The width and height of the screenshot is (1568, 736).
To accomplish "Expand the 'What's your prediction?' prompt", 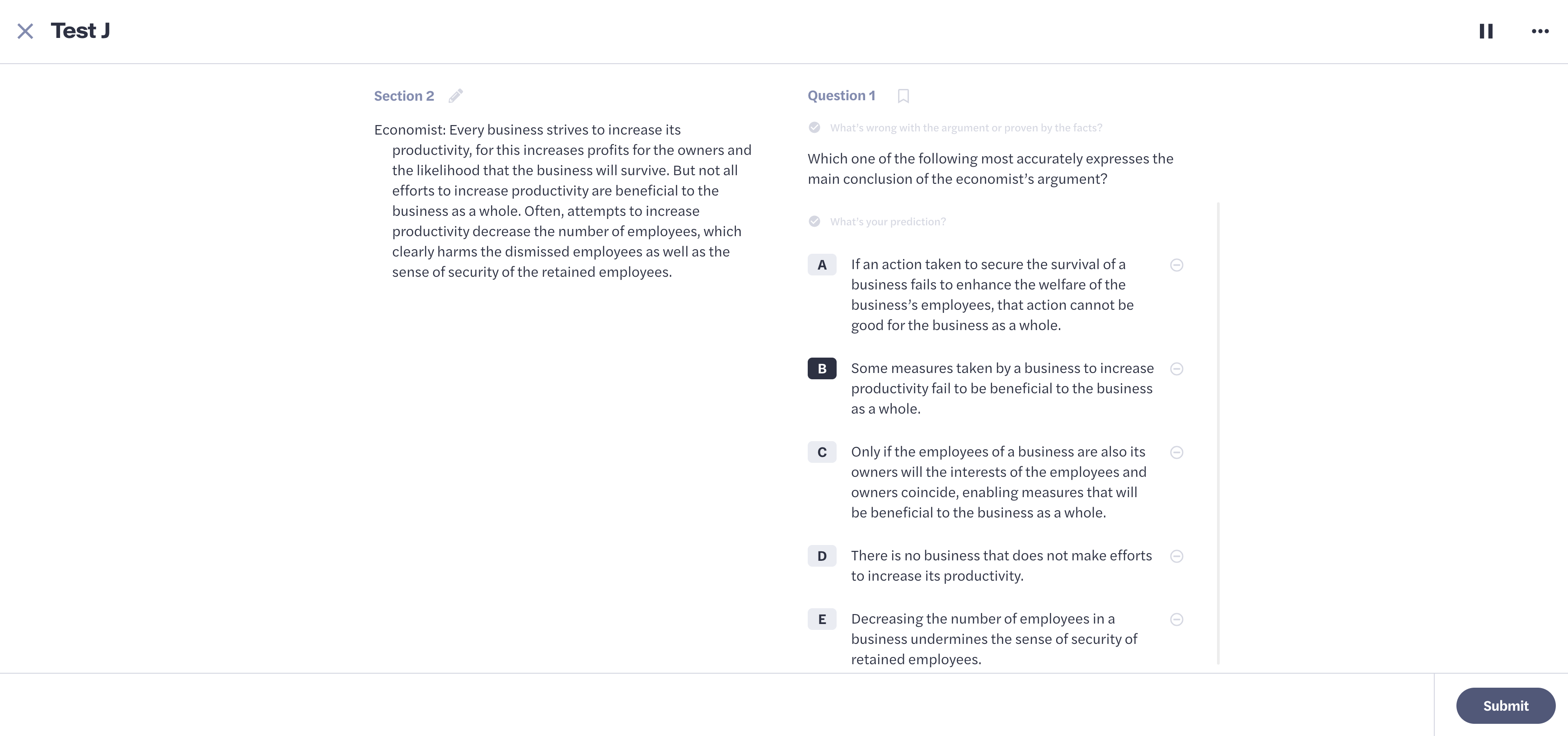I will pos(888,221).
